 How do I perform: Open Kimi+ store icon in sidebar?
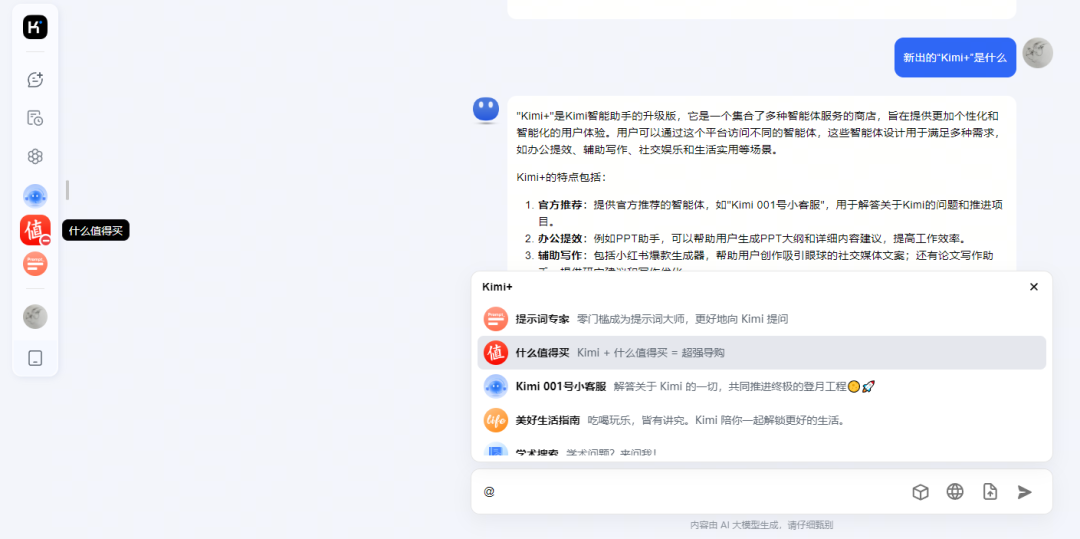(x=35, y=156)
